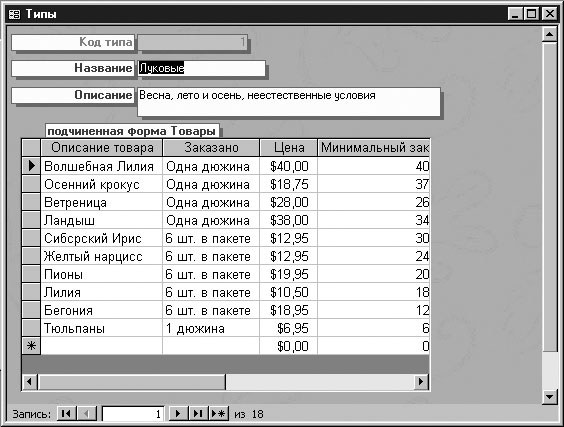Select the Заказано column header
The height and width of the screenshot is (427, 564).
[211, 147]
